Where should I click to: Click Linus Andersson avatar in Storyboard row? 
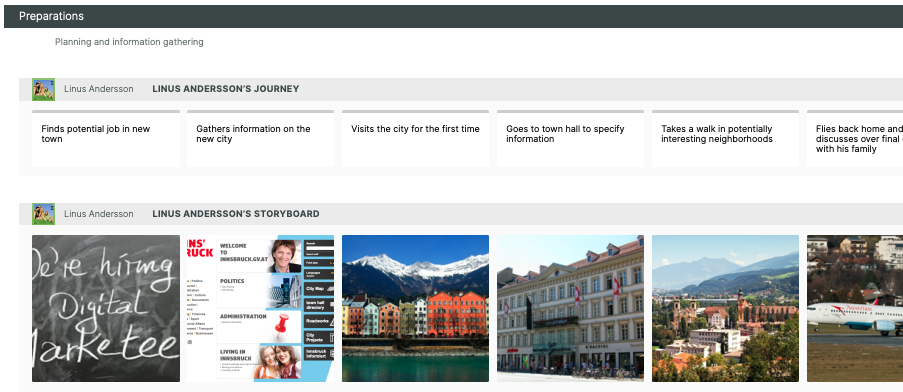click(43, 214)
